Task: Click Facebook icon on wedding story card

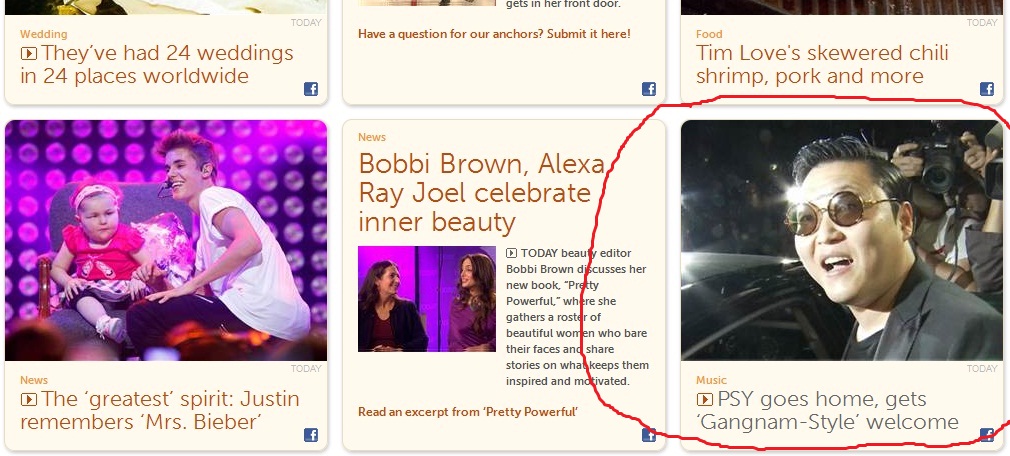Action: pyautogui.click(x=311, y=89)
